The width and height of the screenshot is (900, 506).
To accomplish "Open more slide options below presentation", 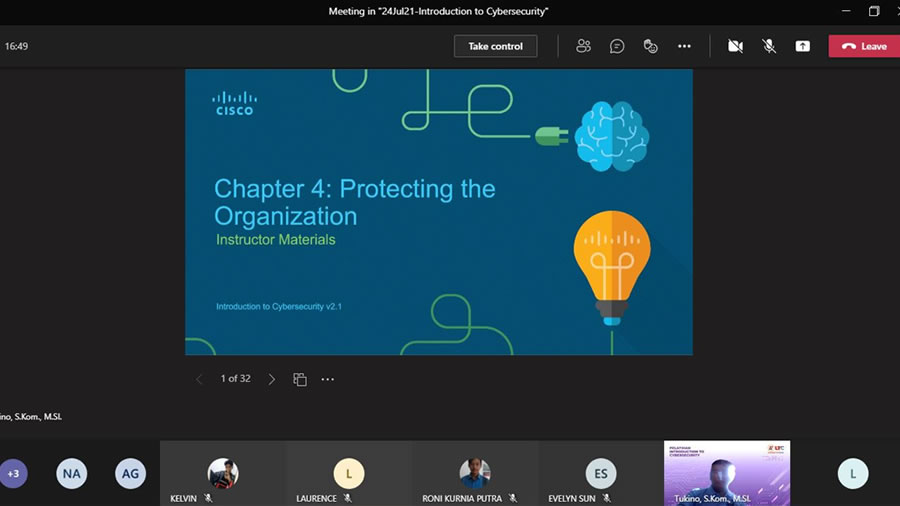I will pos(327,379).
